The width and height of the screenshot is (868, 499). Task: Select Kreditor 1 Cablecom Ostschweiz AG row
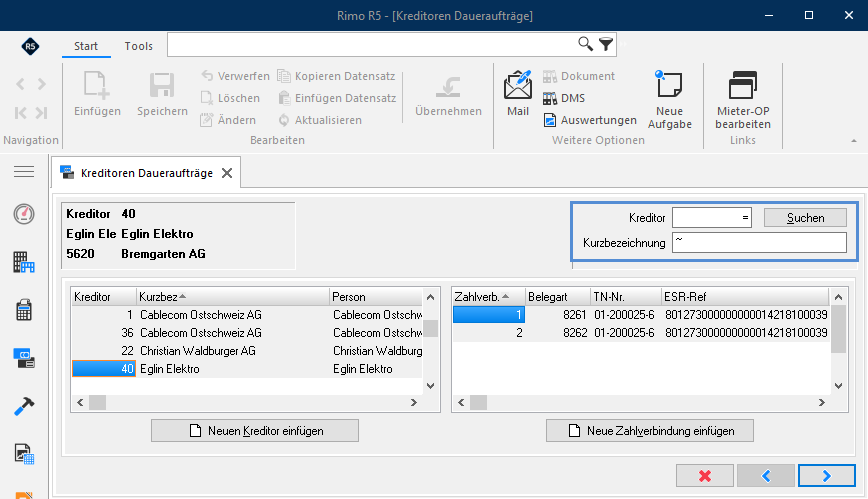[247, 315]
